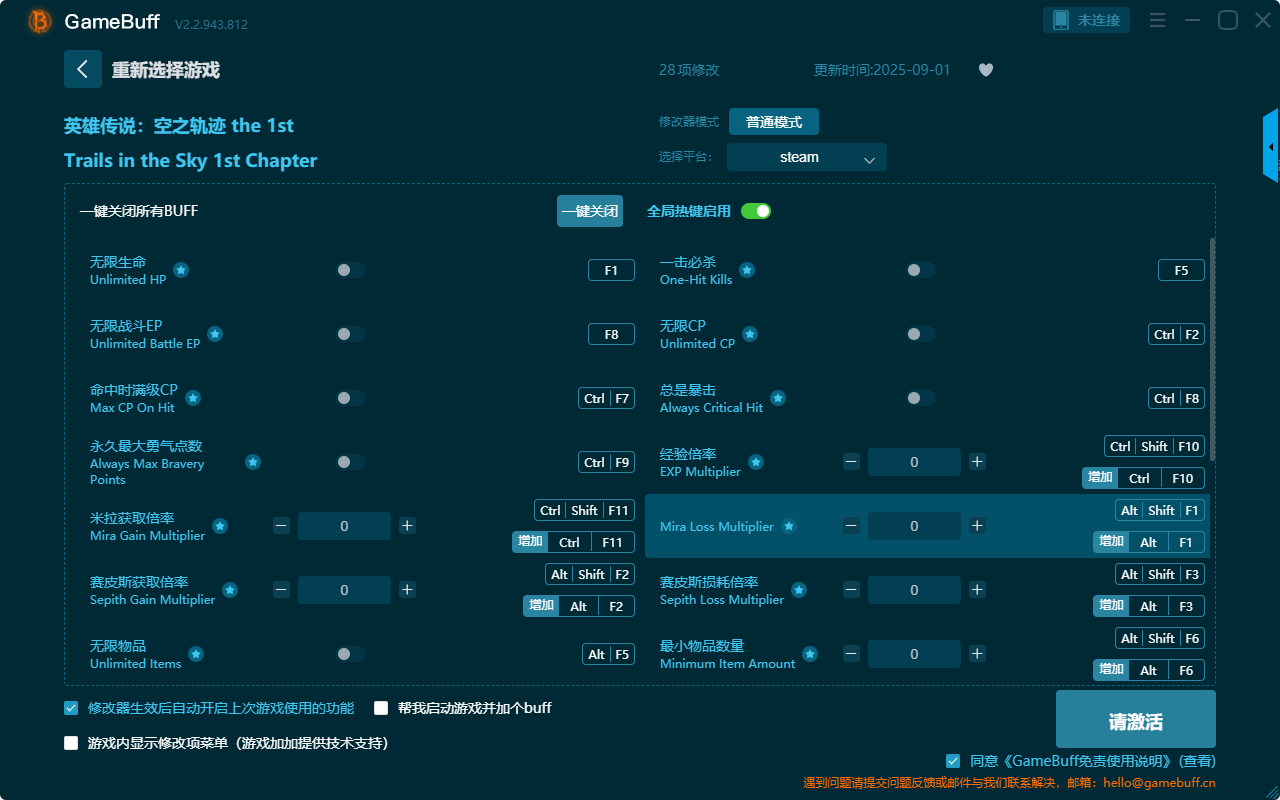The height and width of the screenshot is (800, 1280).
Task: Click star icon next to Mira Loss Multiplier
Action: coord(789,526)
